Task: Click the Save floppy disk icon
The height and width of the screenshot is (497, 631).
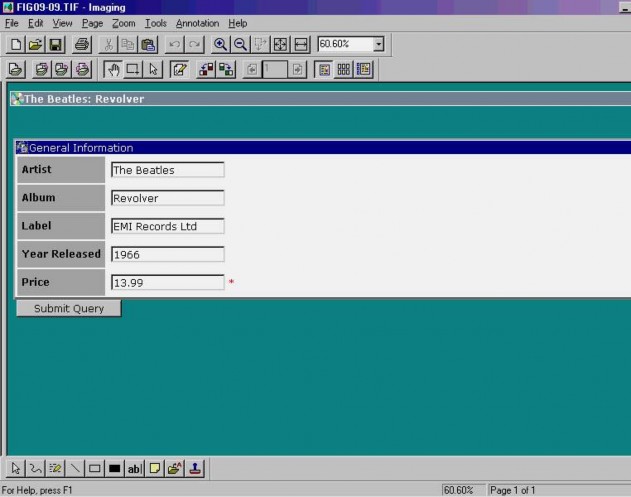Action: 56,45
